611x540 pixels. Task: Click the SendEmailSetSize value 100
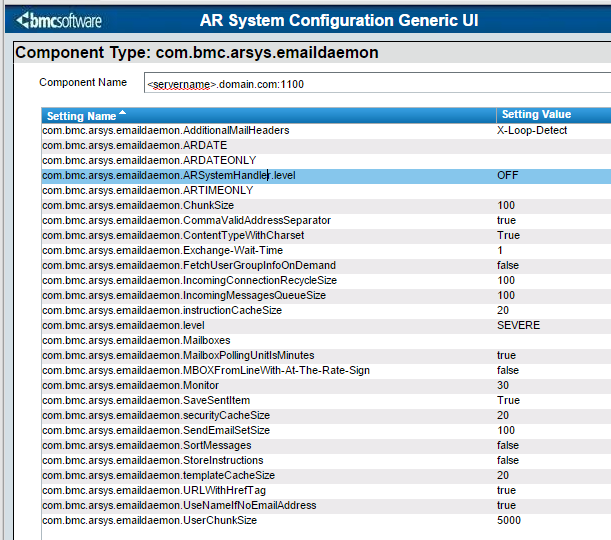pyautogui.click(x=506, y=430)
